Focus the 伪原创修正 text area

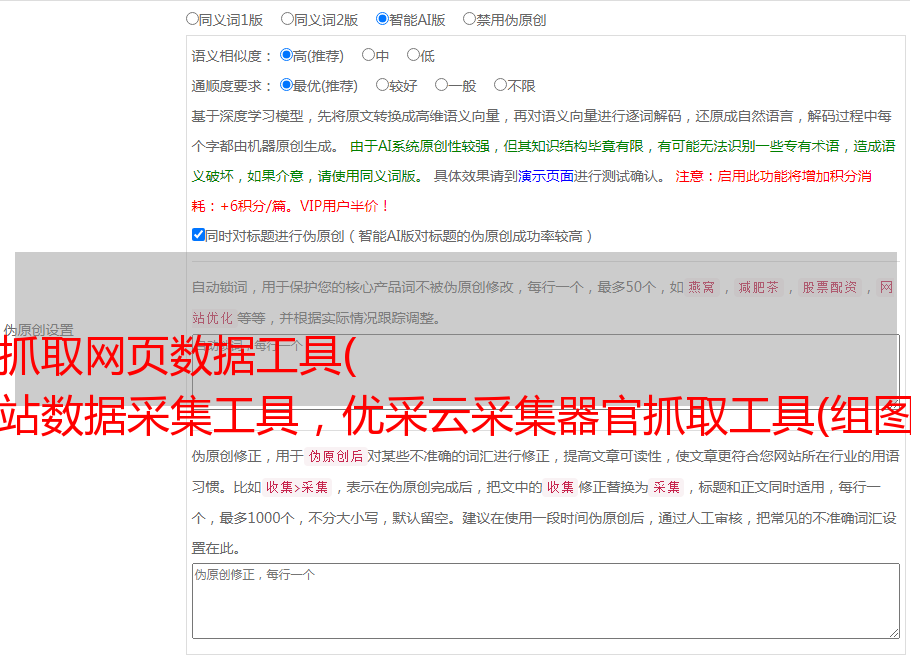pyautogui.click(x=546, y=601)
